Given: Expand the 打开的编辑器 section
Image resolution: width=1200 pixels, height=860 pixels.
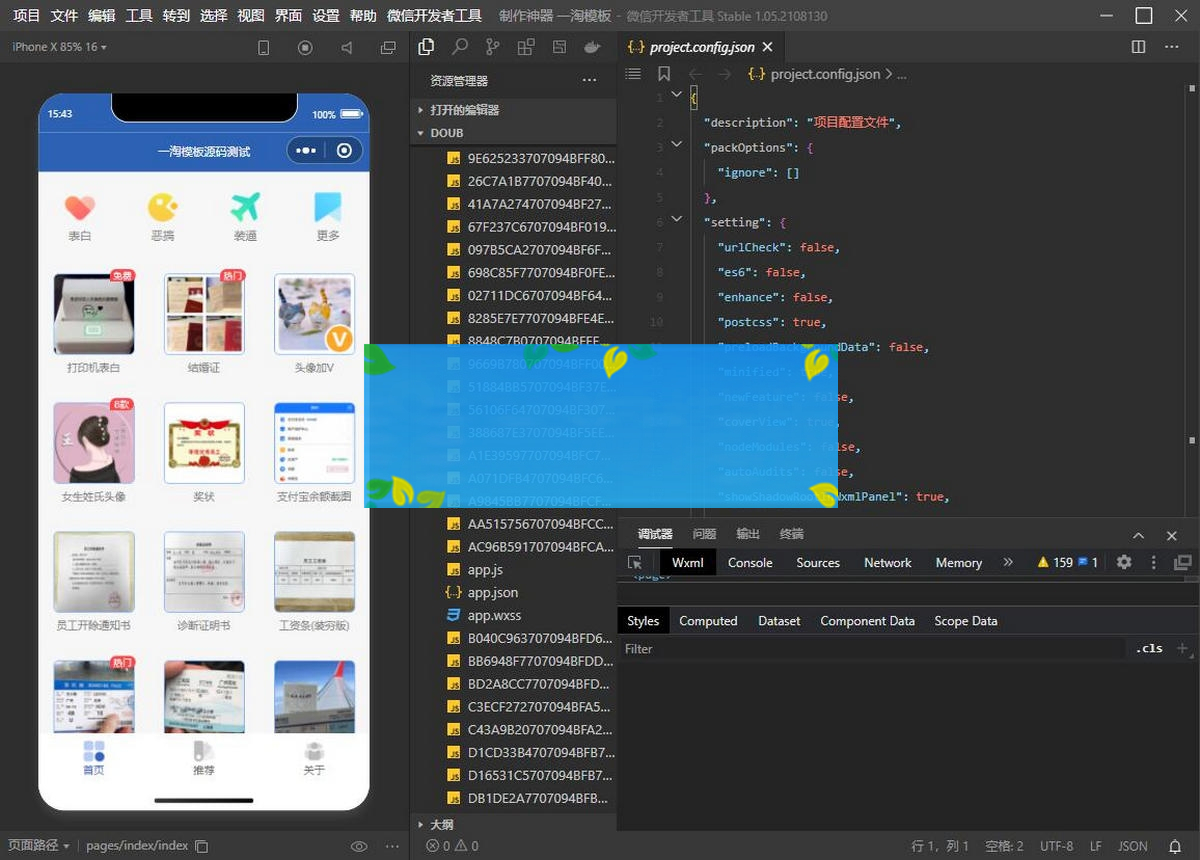Looking at the screenshot, I should 464,110.
